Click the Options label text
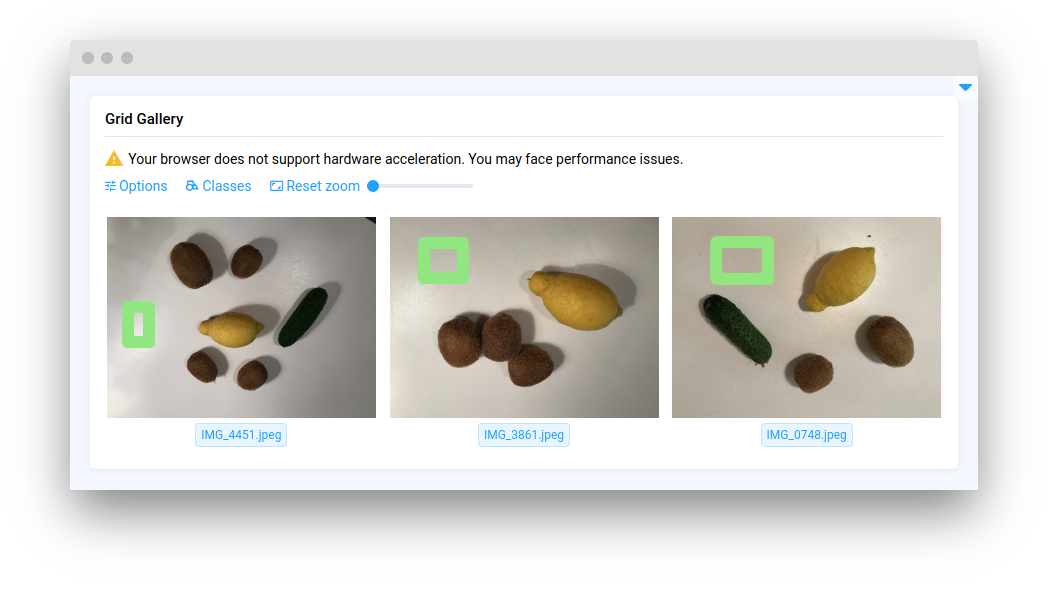The image size is (1048, 590). (x=143, y=186)
